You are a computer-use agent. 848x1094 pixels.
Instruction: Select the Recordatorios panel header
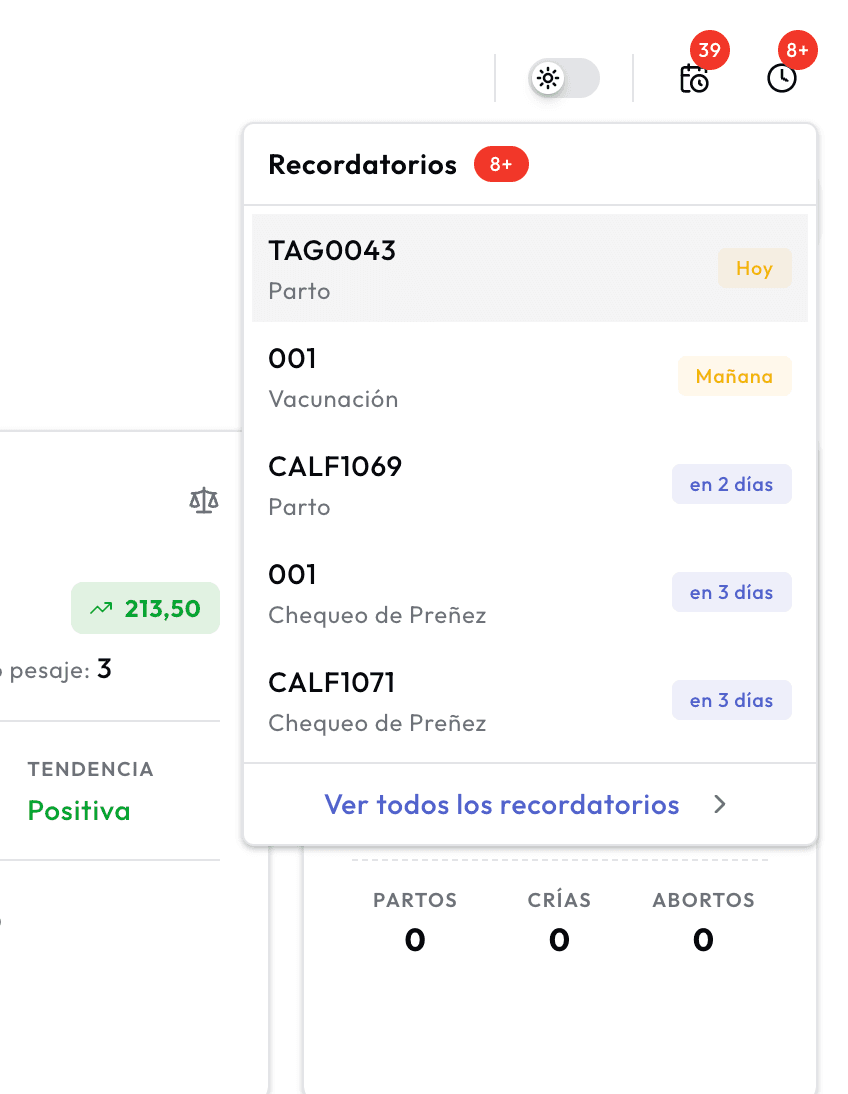click(x=363, y=163)
